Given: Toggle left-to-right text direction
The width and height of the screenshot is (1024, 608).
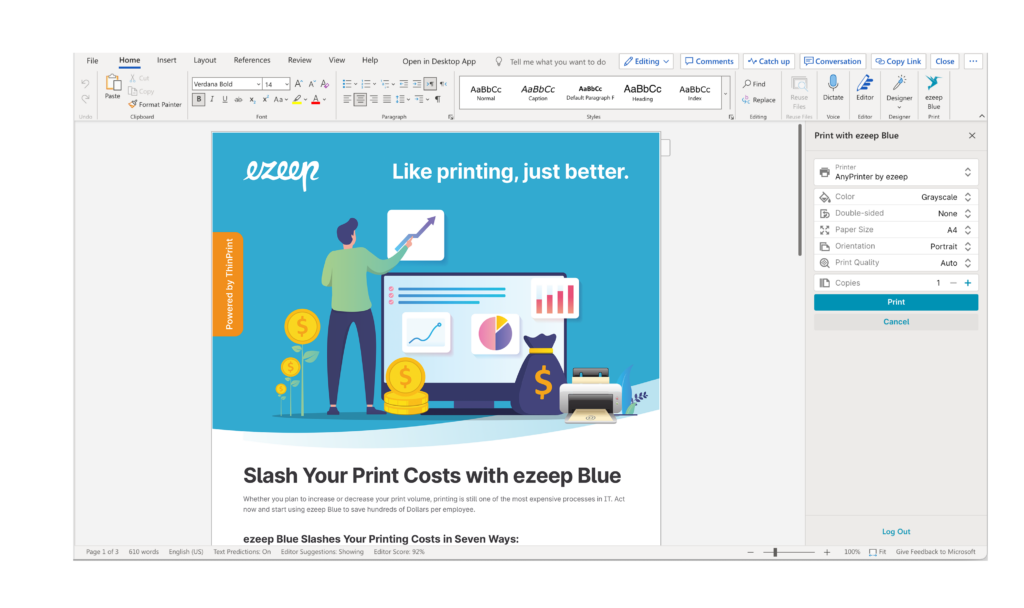Looking at the screenshot, I should (430, 84).
